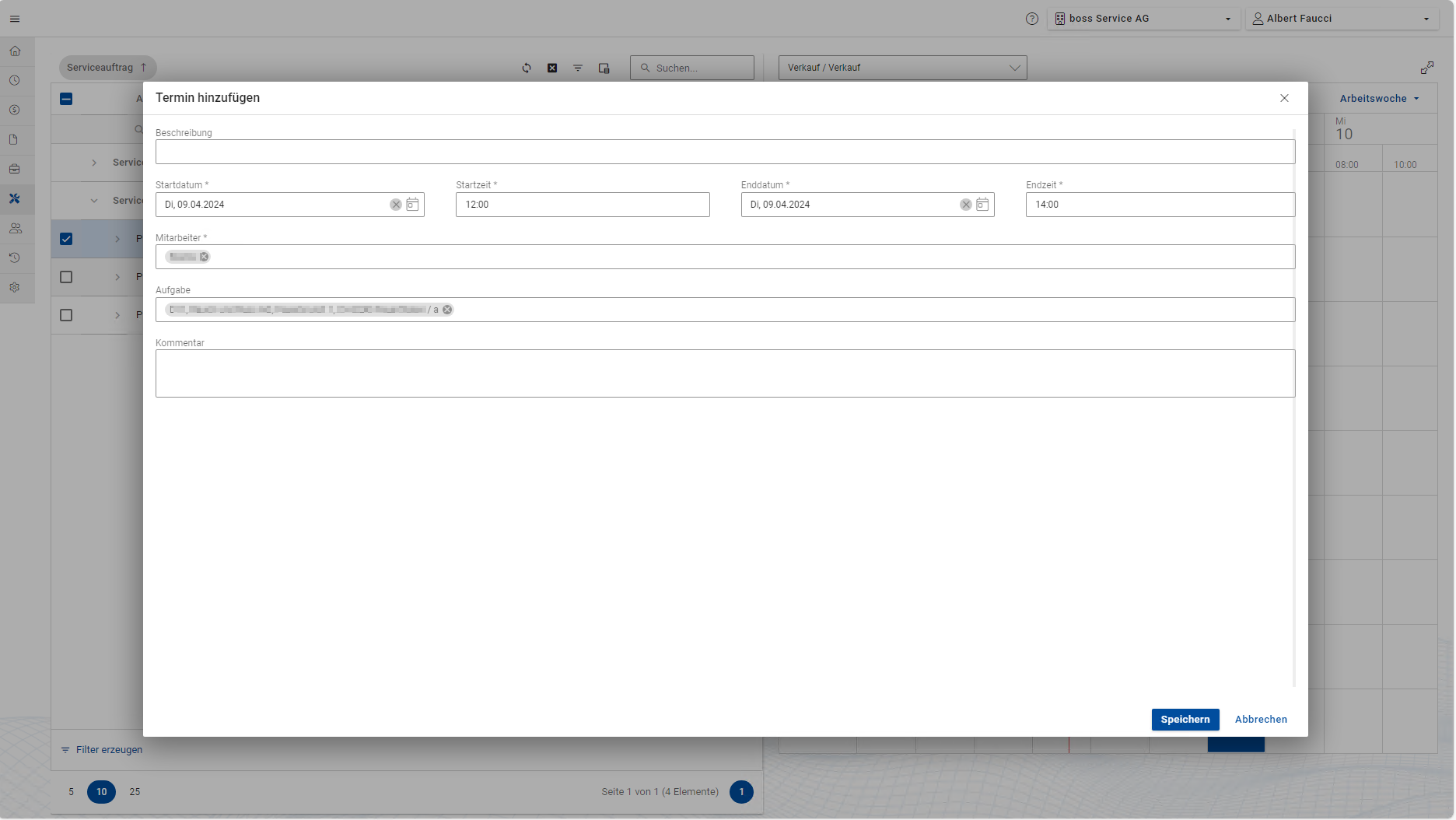The height and width of the screenshot is (820, 1456).
Task: Open the hamburger navigation menu
Action: click(x=15, y=19)
